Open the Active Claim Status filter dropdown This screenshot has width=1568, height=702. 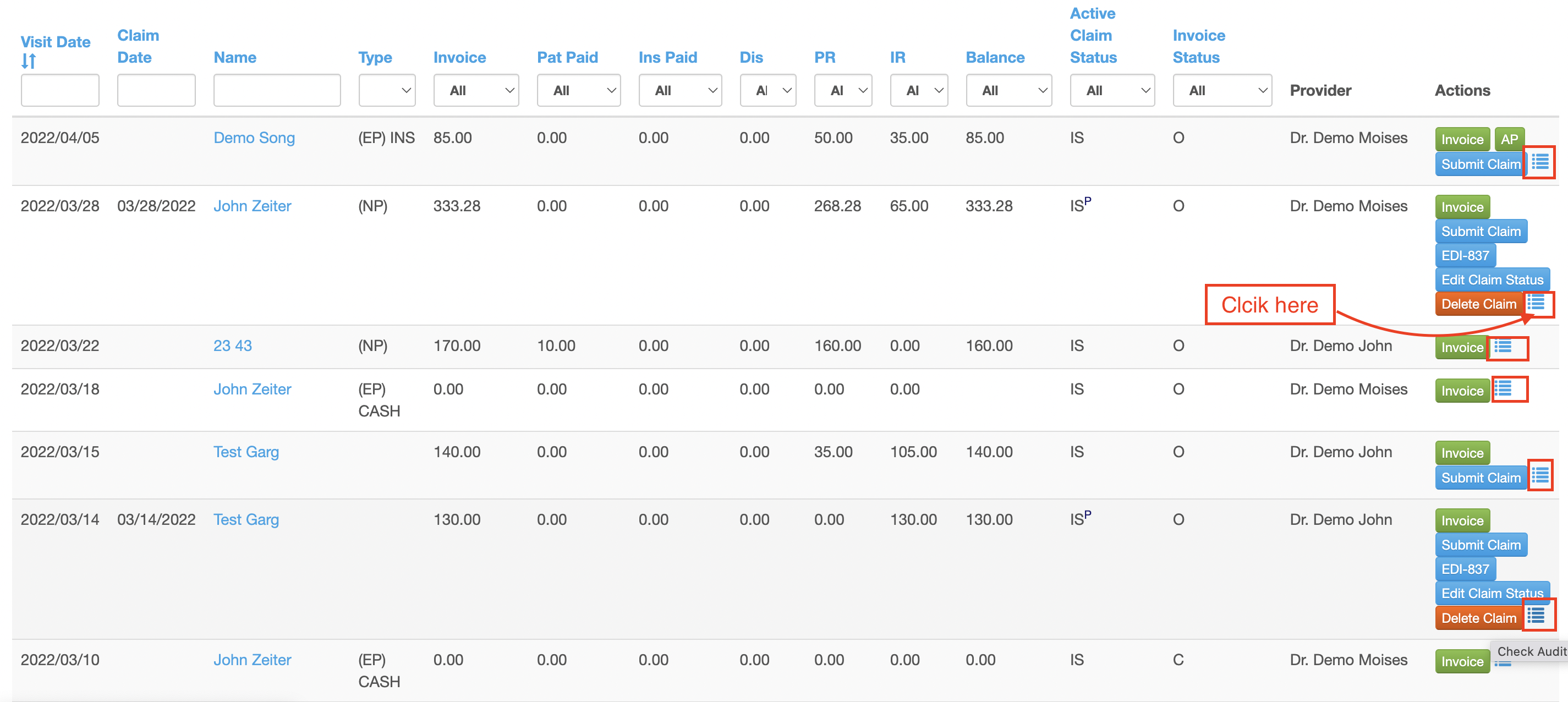(1112, 90)
